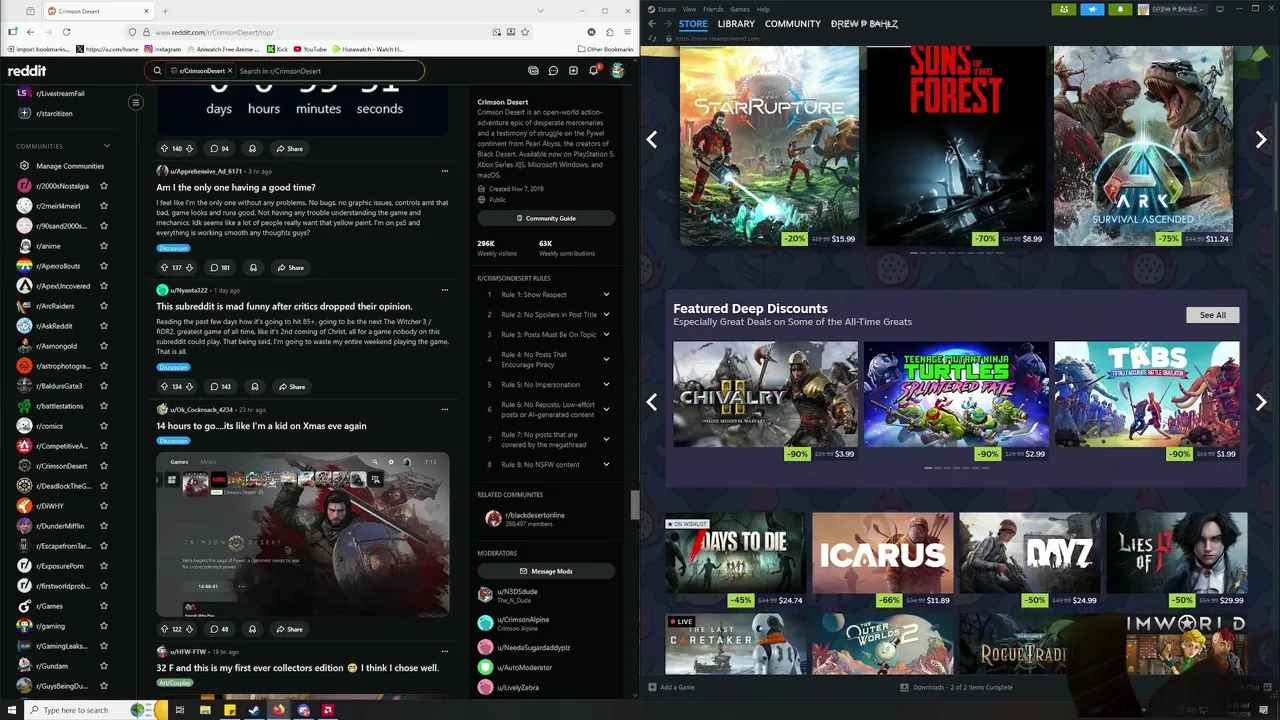Expand Rule 8: No NSFW content
The width and height of the screenshot is (1280, 720).
pyautogui.click(x=606, y=465)
